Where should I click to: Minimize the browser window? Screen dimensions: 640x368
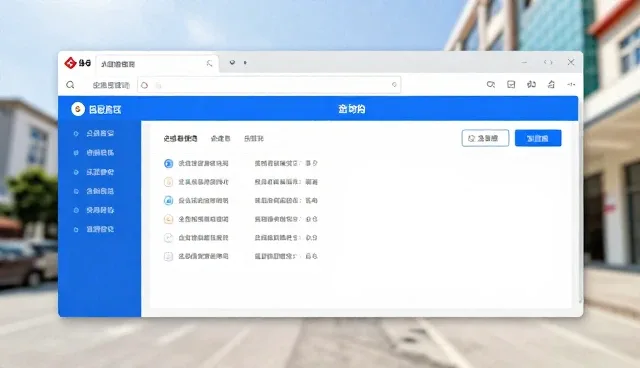pos(524,62)
